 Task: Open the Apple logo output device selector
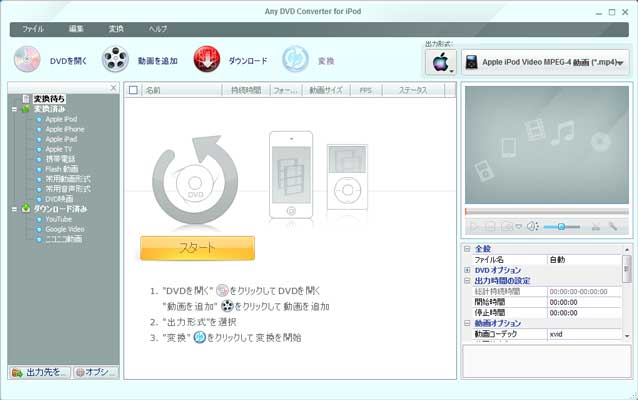click(441, 63)
